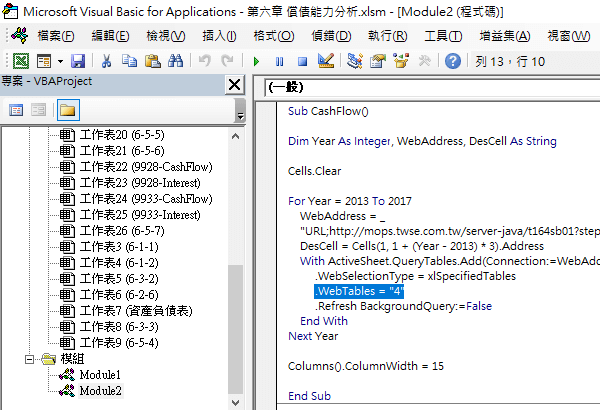Screen dimensions: 600x410
Task: Open the 視窗(W) menu
Action: [569, 36]
